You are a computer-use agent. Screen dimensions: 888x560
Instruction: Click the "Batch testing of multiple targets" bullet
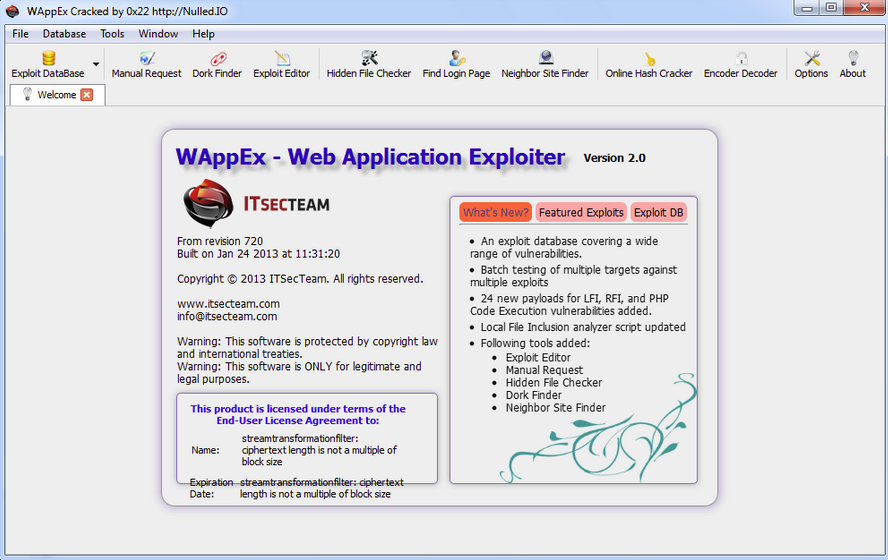click(573, 276)
